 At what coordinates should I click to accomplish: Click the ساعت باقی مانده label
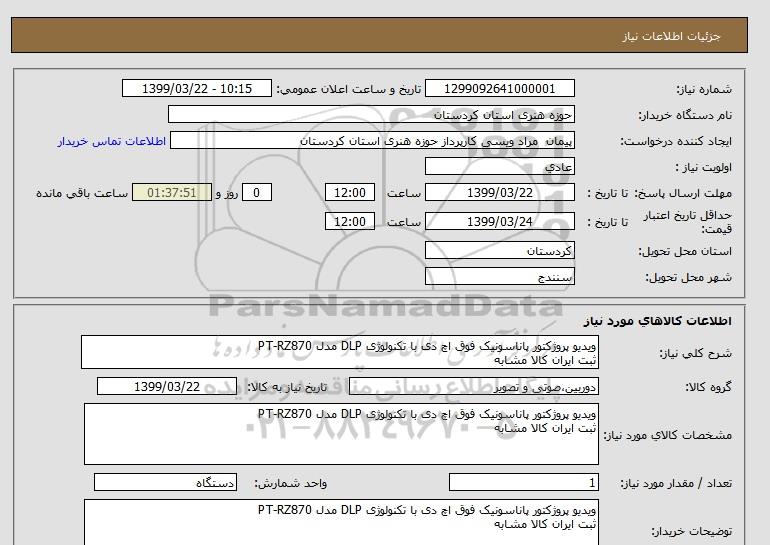pos(82,193)
